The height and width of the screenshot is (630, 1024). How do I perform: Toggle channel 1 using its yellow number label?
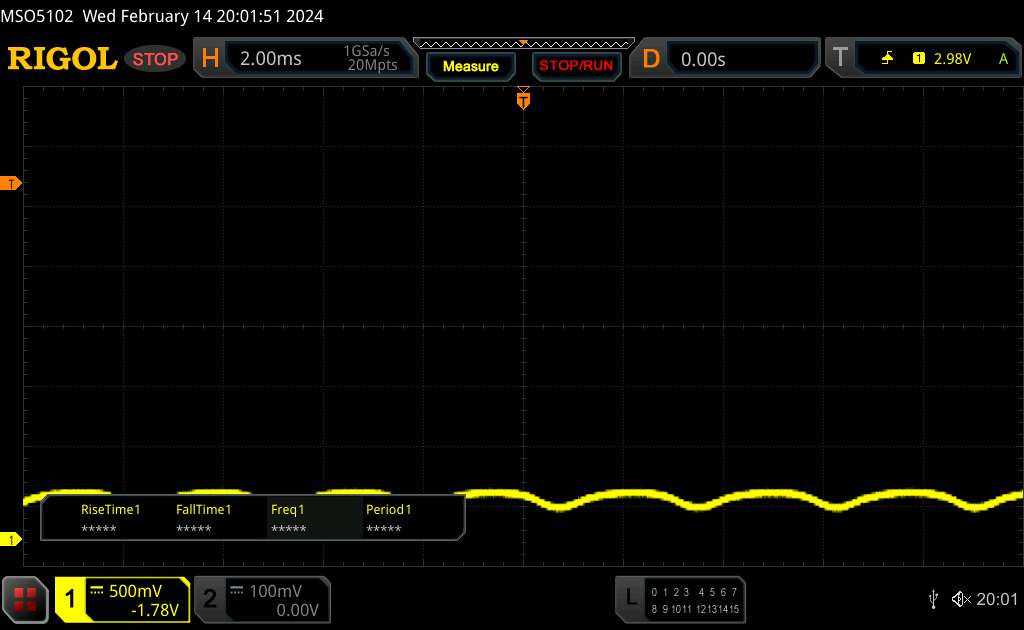71,599
